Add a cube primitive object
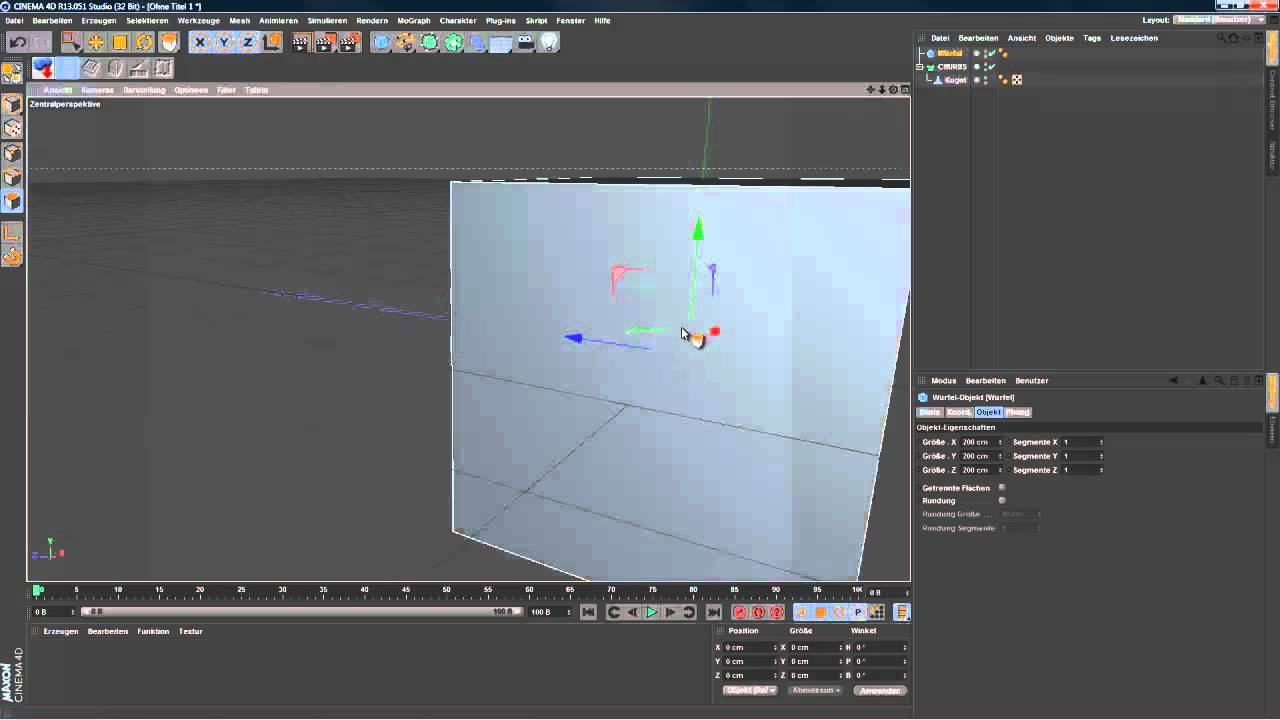The height and width of the screenshot is (720, 1280). pyautogui.click(x=381, y=42)
